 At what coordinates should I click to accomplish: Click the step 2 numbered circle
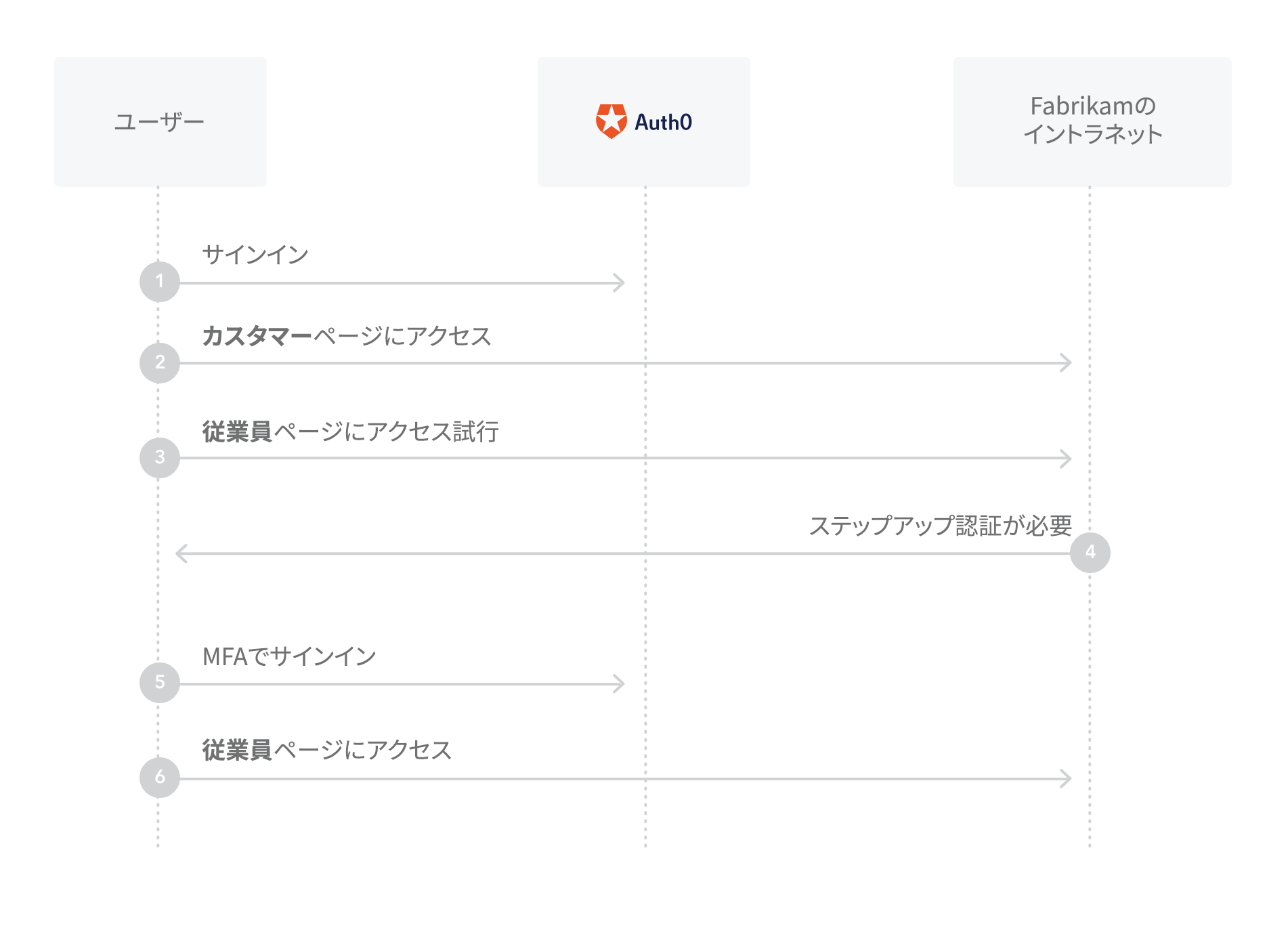tap(160, 363)
